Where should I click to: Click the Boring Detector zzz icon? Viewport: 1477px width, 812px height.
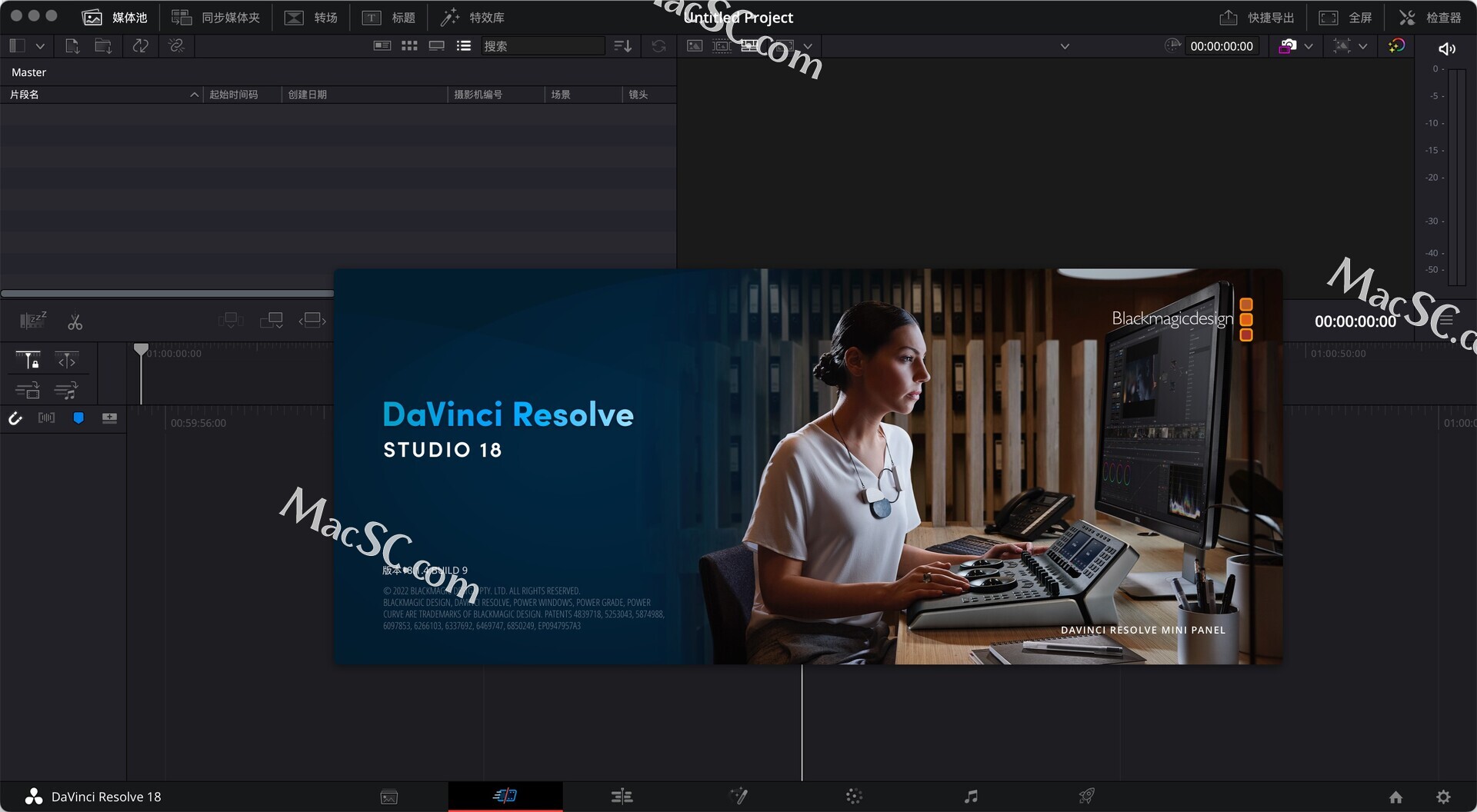(x=33, y=321)
